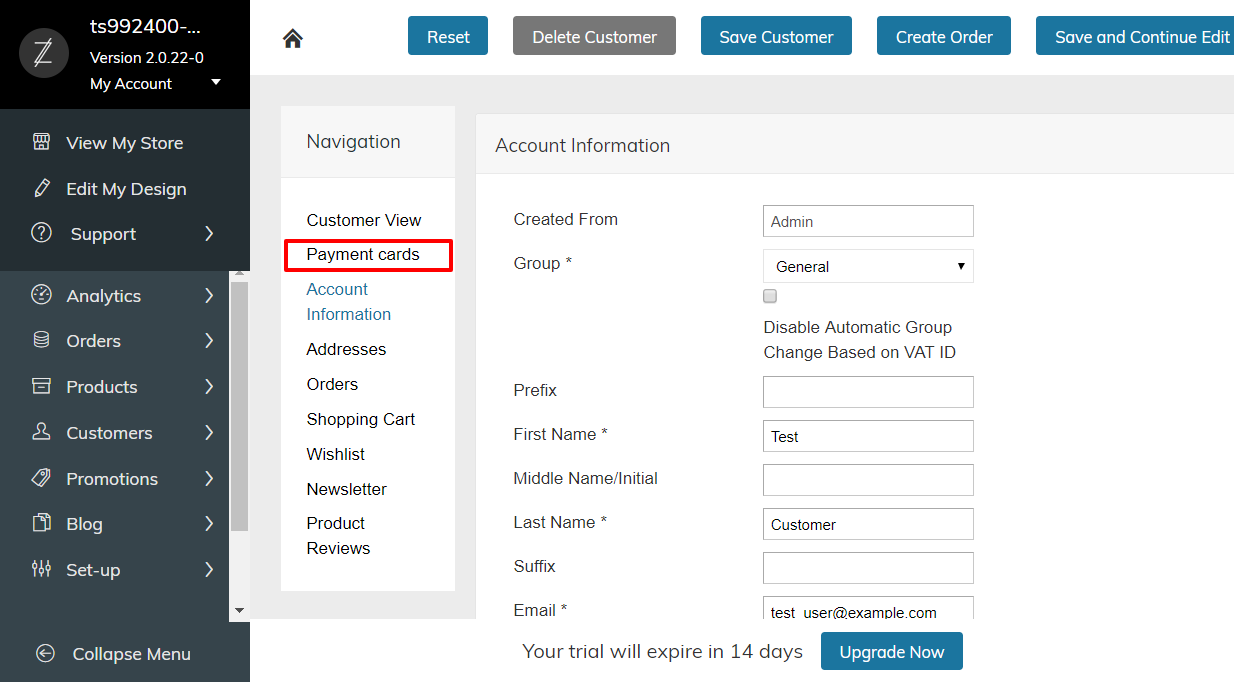Expand the Customers submenu chevron
This screenshot has width=1234, height=682.
point(209,432)
